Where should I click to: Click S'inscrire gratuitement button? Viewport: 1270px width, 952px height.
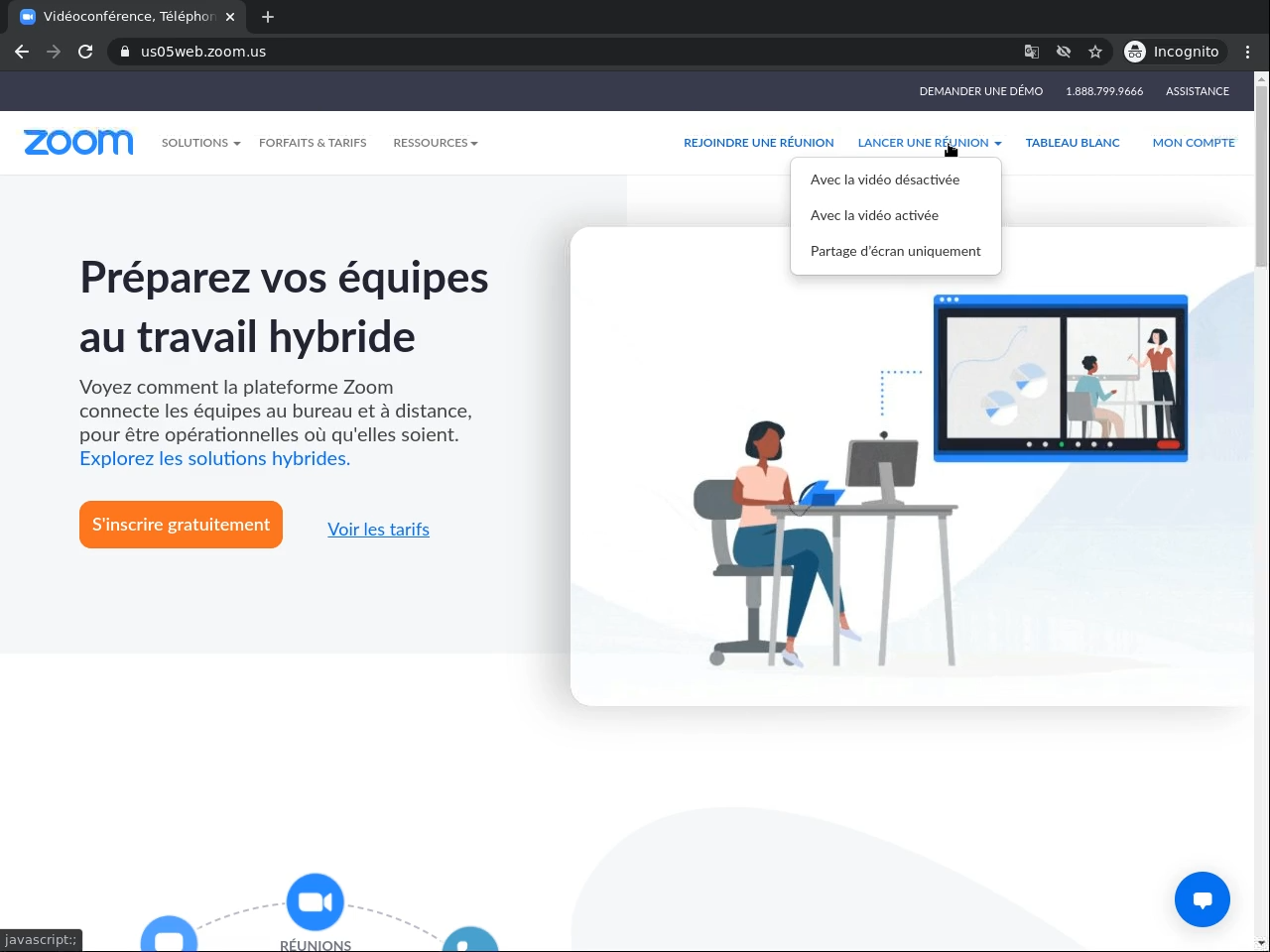coord(181,525)
